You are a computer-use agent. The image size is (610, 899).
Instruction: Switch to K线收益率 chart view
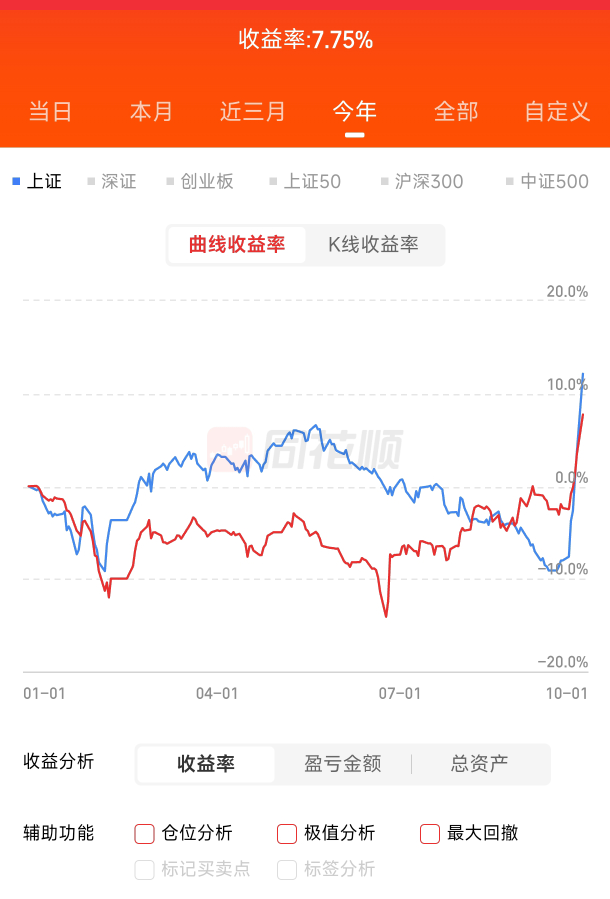pyautogui.click(x=373, y=245)
